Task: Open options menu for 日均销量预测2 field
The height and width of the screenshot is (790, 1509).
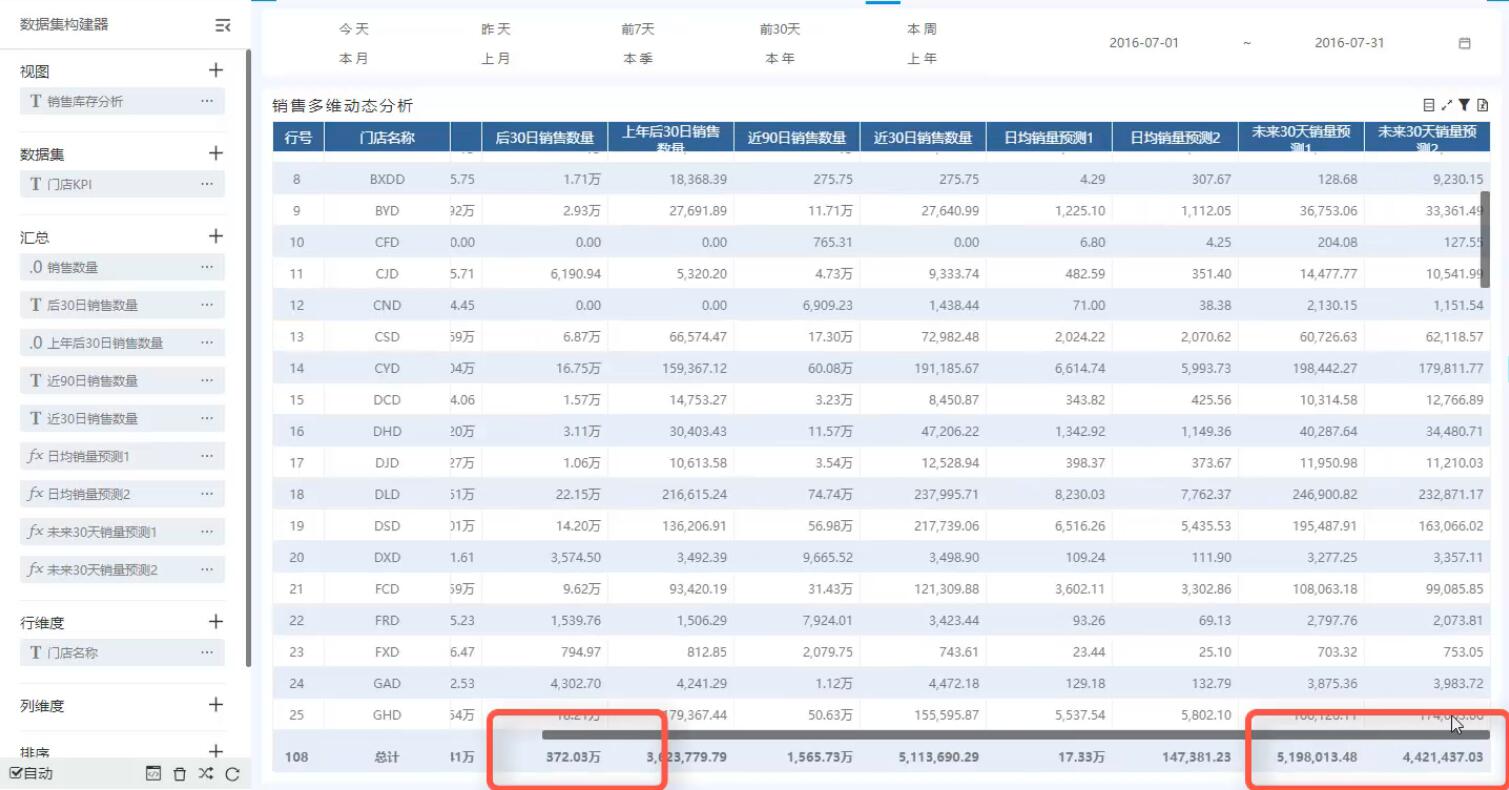Action: click(207, 494)
